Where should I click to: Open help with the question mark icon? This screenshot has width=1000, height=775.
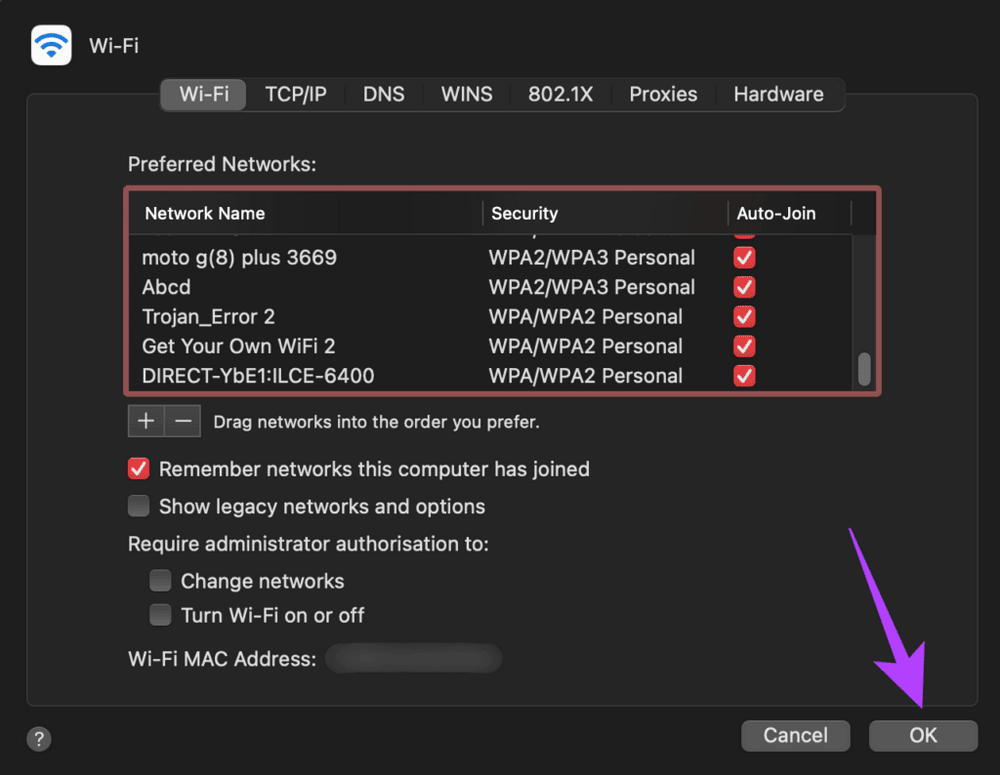tap(39, 739)
